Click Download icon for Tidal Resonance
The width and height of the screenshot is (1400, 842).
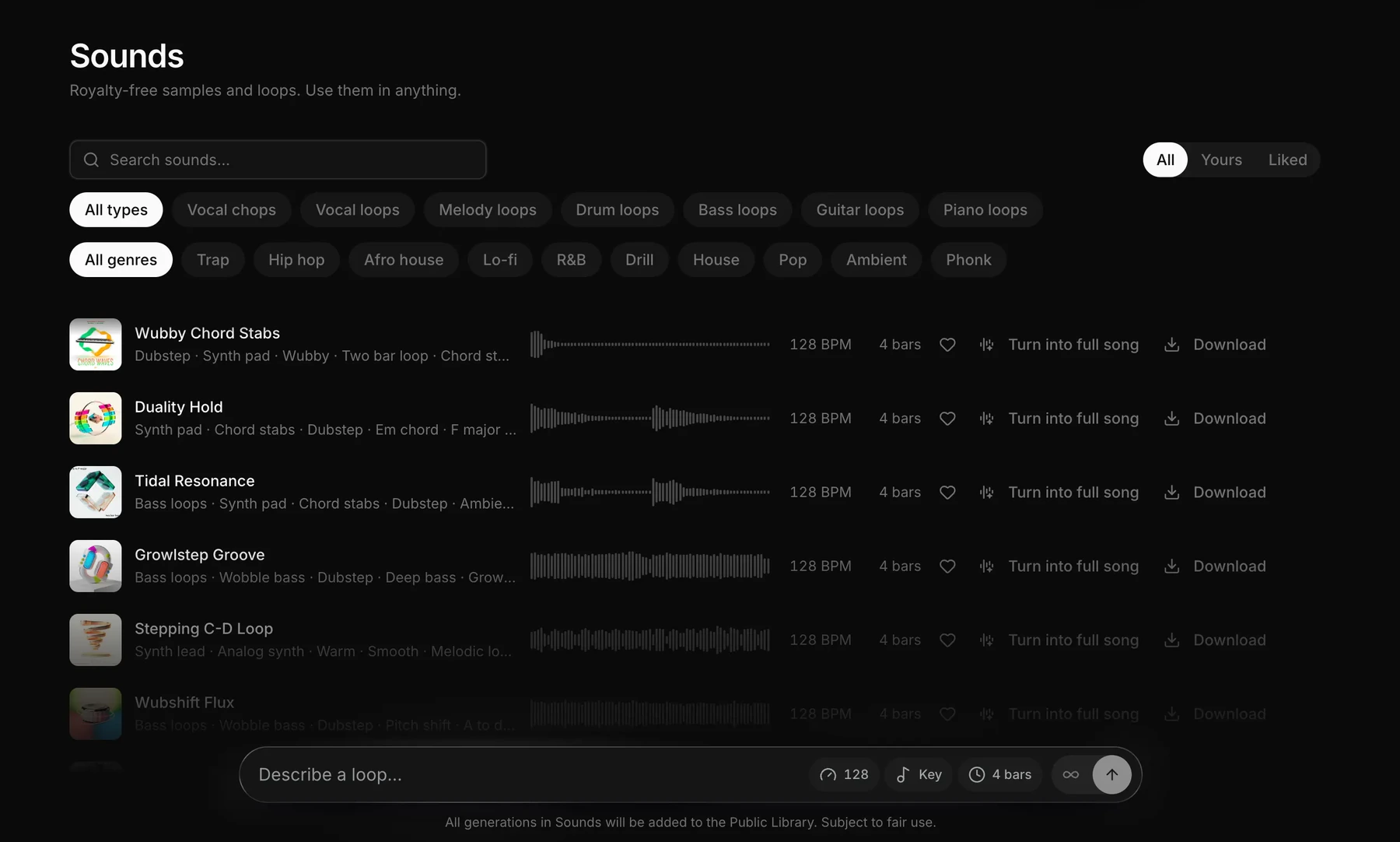tap(1172, 493)
